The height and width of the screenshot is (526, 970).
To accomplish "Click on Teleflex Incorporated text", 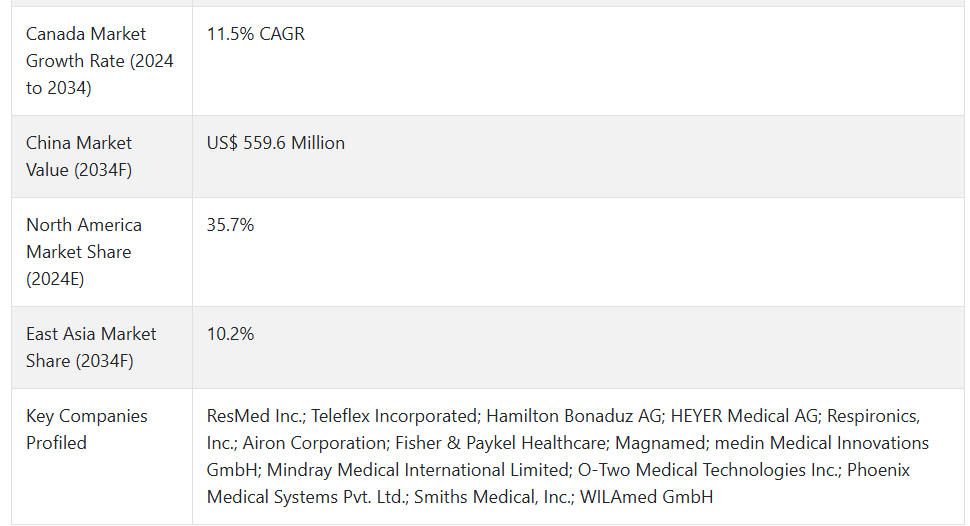I will click(395, 416).
